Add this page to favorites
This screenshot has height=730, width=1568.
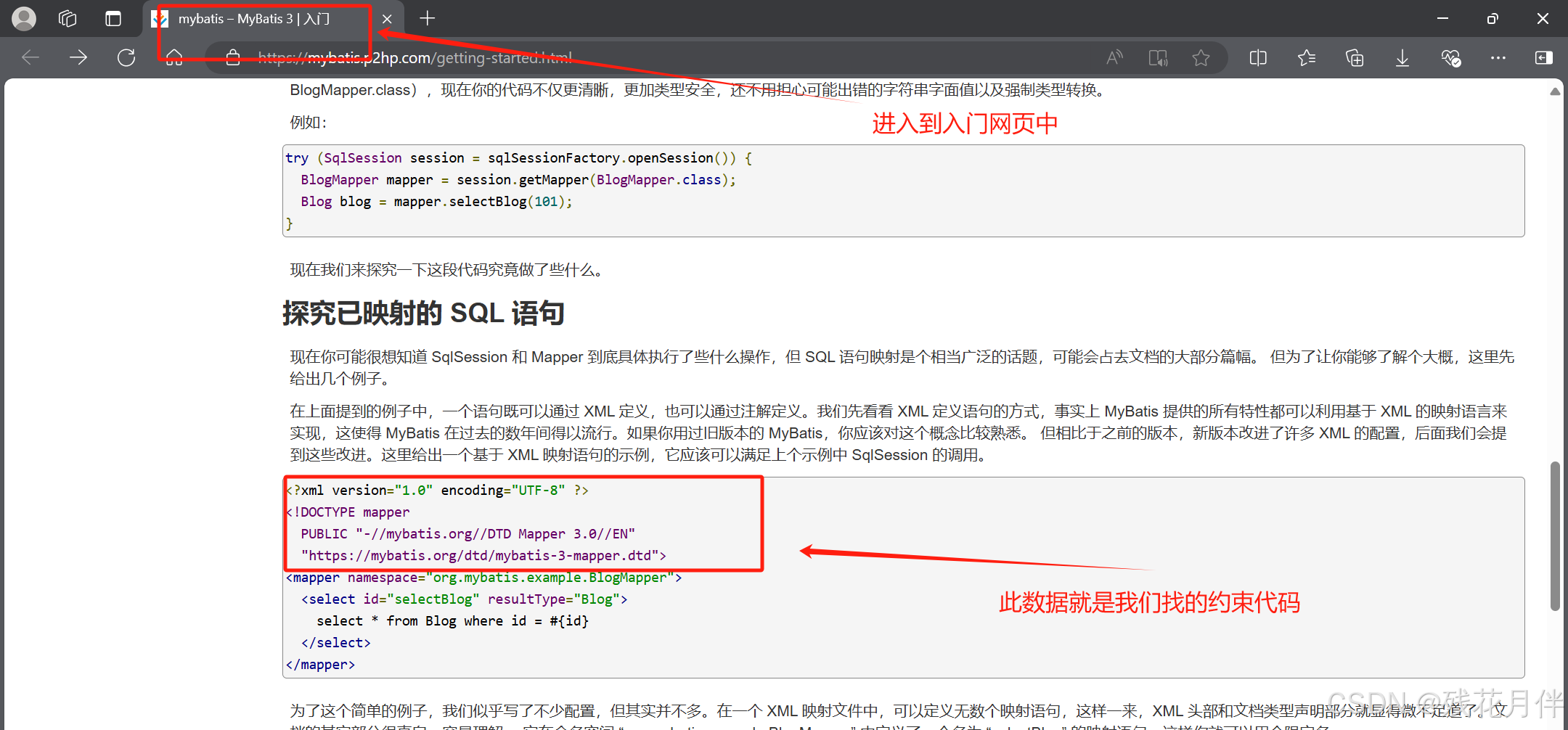point(1201,57)
